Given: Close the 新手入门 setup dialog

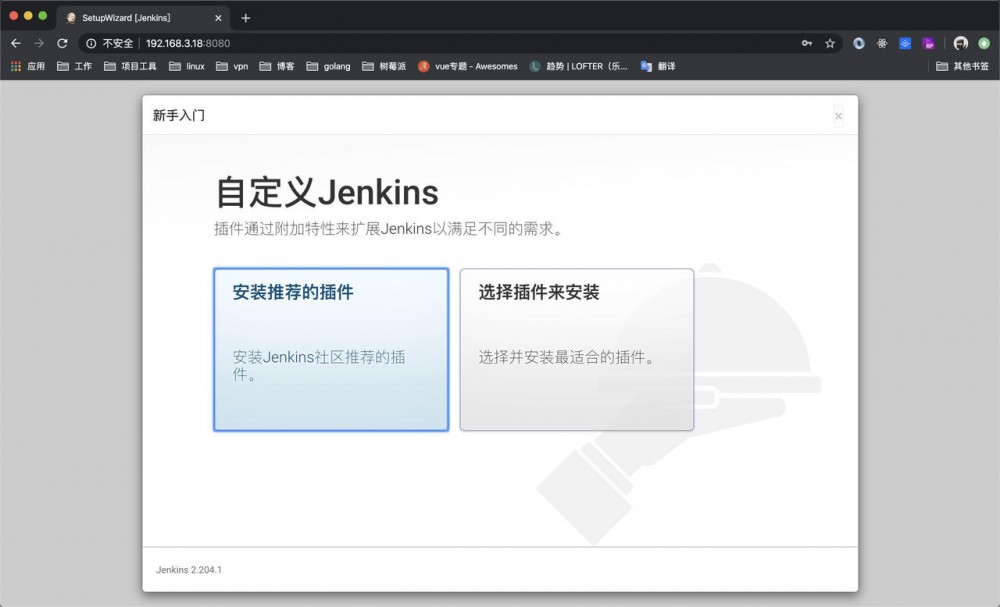Looking at the screenshot, I should pos(838,115).
